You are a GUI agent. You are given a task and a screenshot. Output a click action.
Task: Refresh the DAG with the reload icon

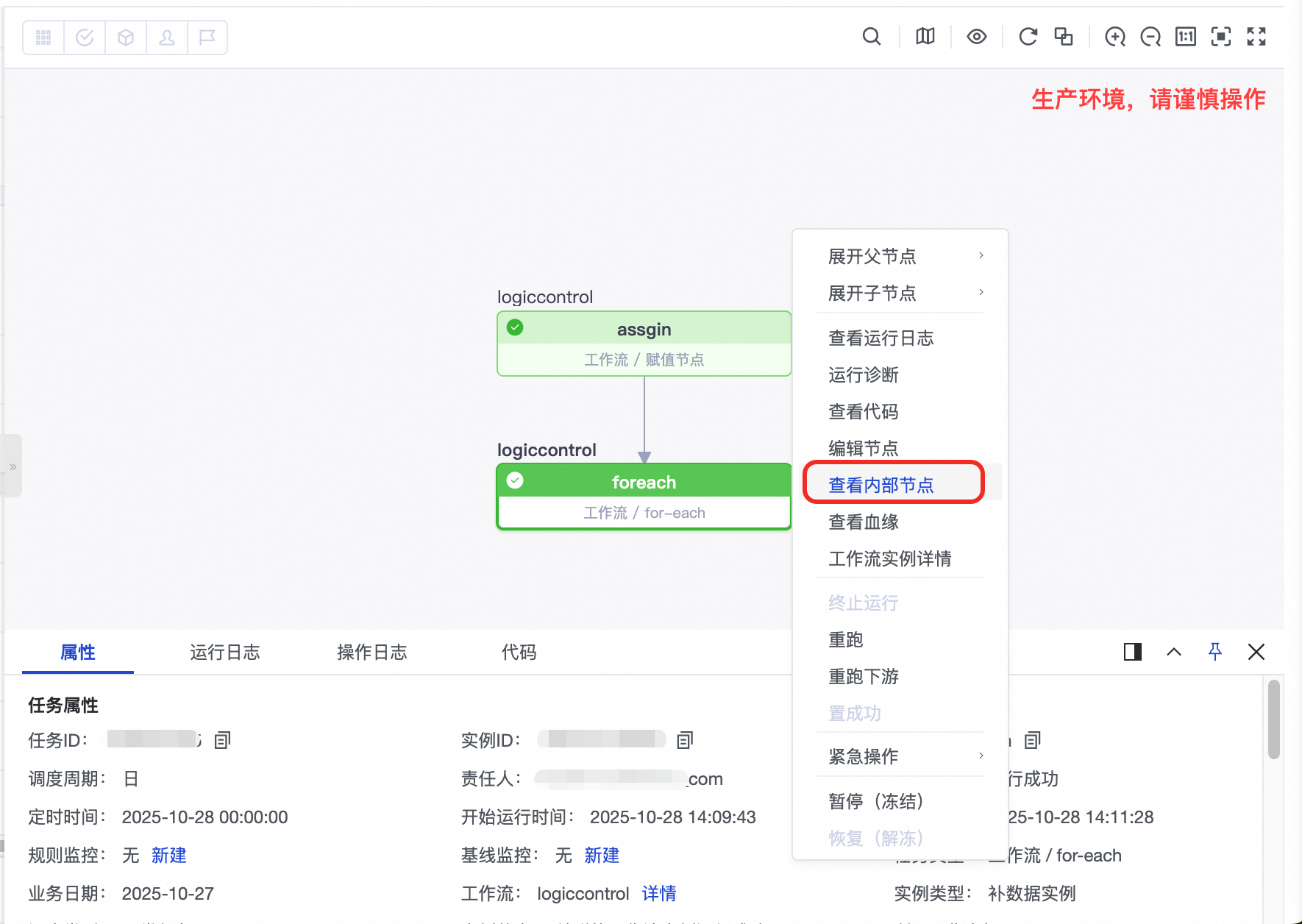click(x=1028, y=36)
